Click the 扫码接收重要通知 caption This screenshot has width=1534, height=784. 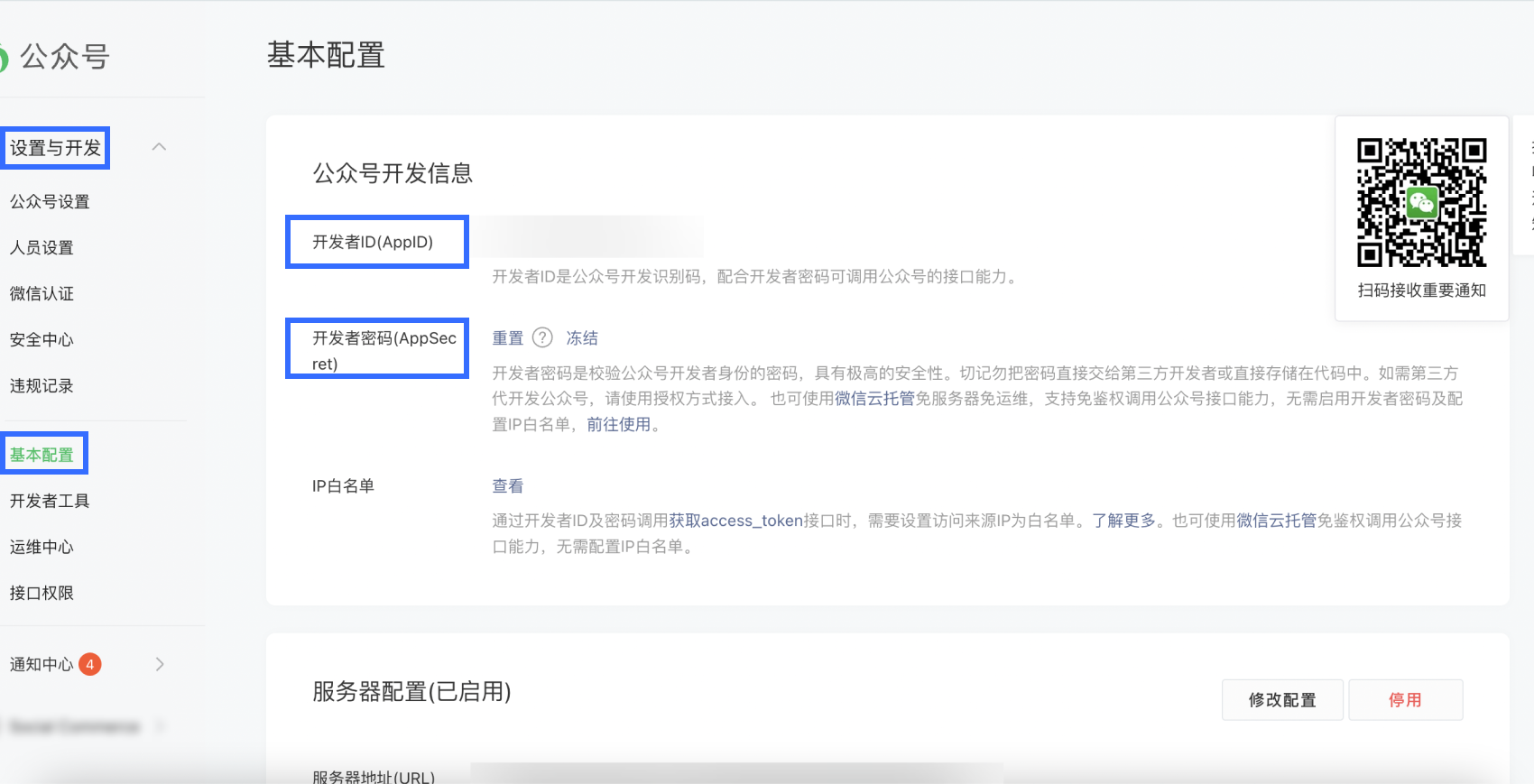coord(1421,291)
